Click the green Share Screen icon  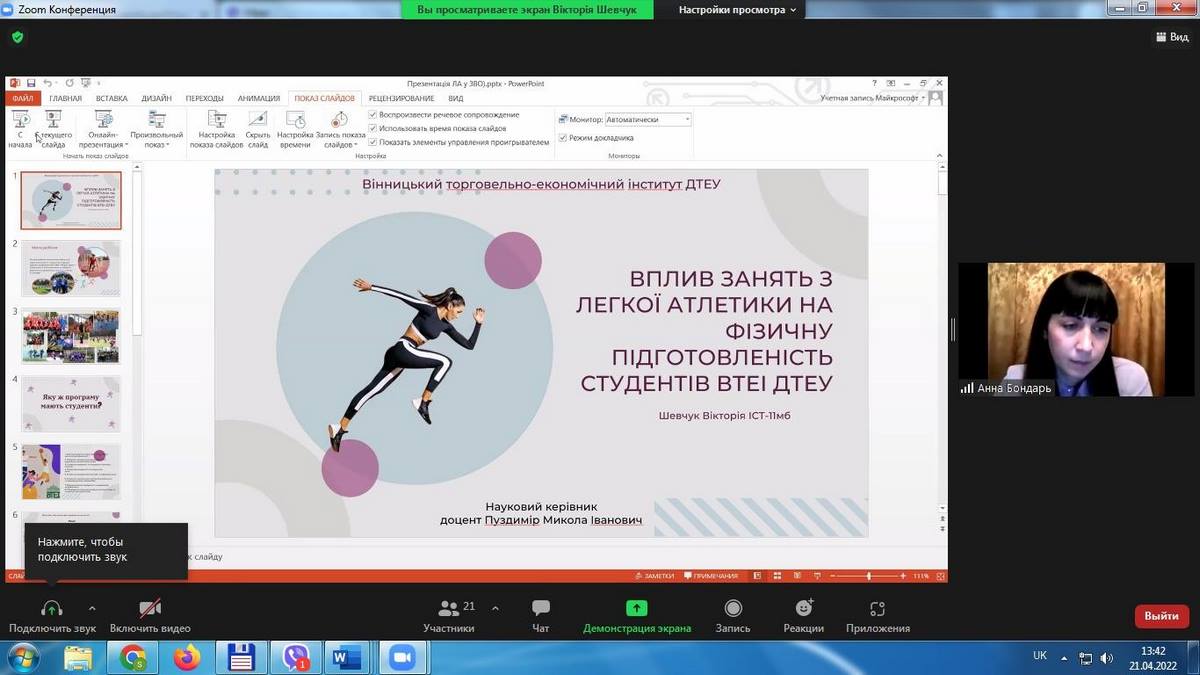click(637, 609)
